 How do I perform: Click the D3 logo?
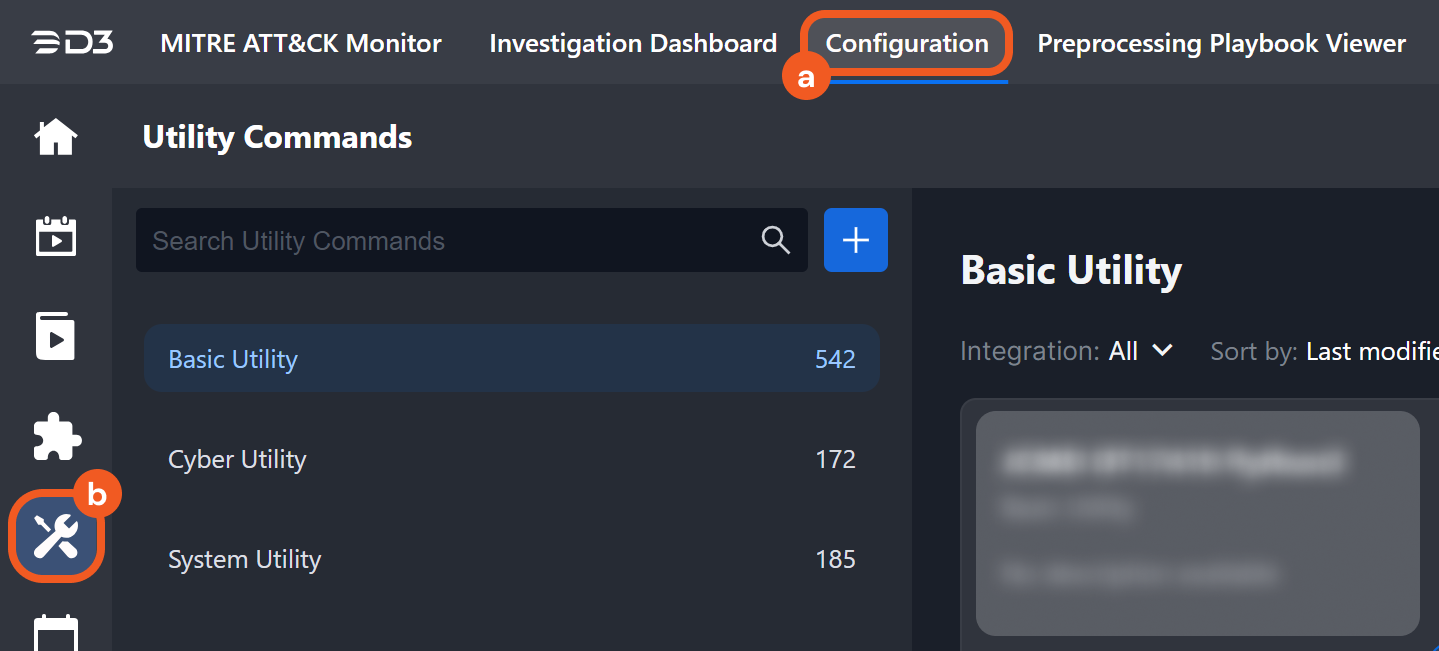(72, 43)
